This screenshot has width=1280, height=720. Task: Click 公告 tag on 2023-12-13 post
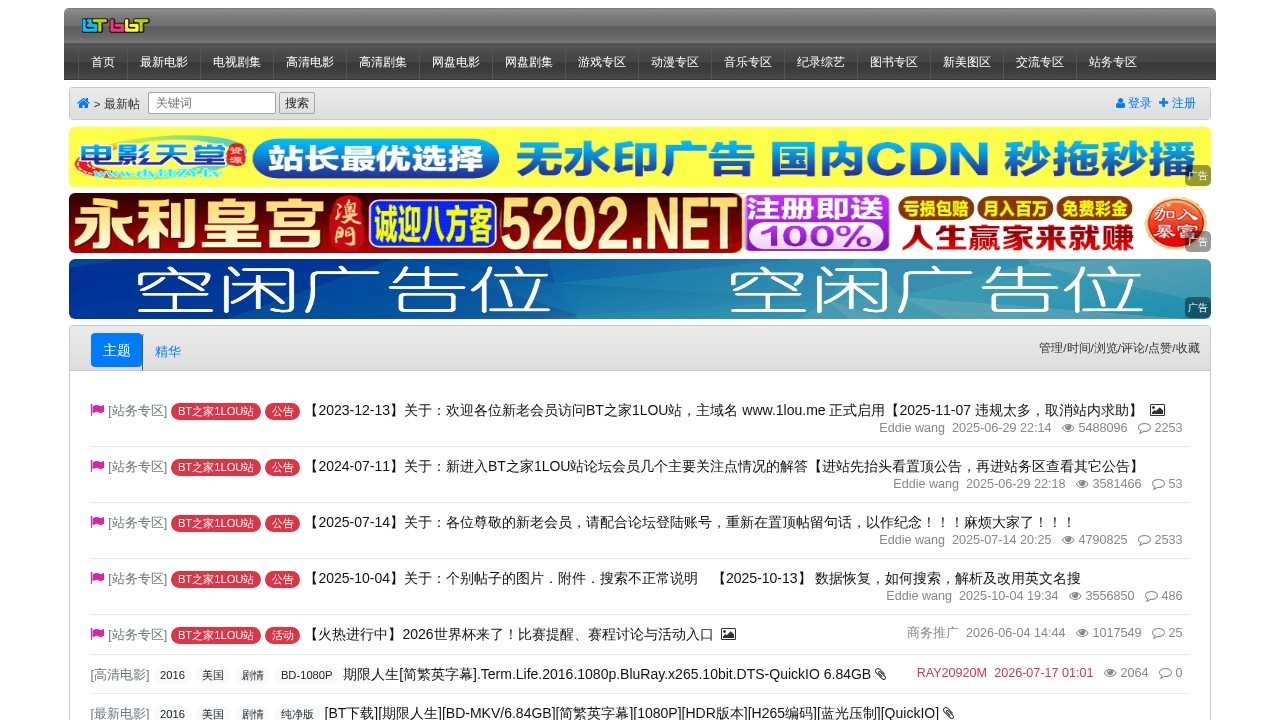pyautogui.click(x=283, y=411)
